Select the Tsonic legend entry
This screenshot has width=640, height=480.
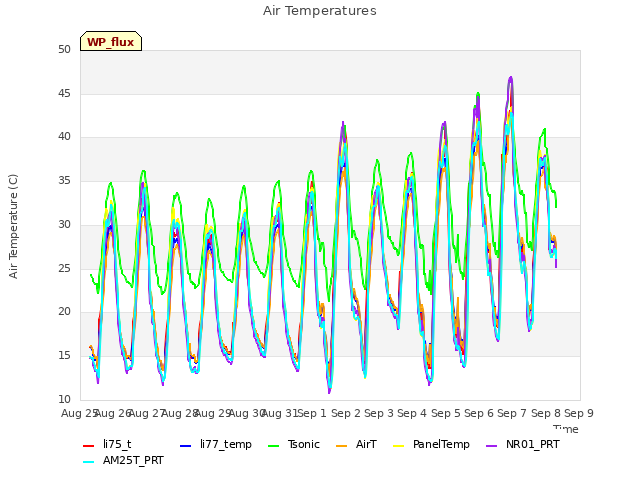point(294,444)
